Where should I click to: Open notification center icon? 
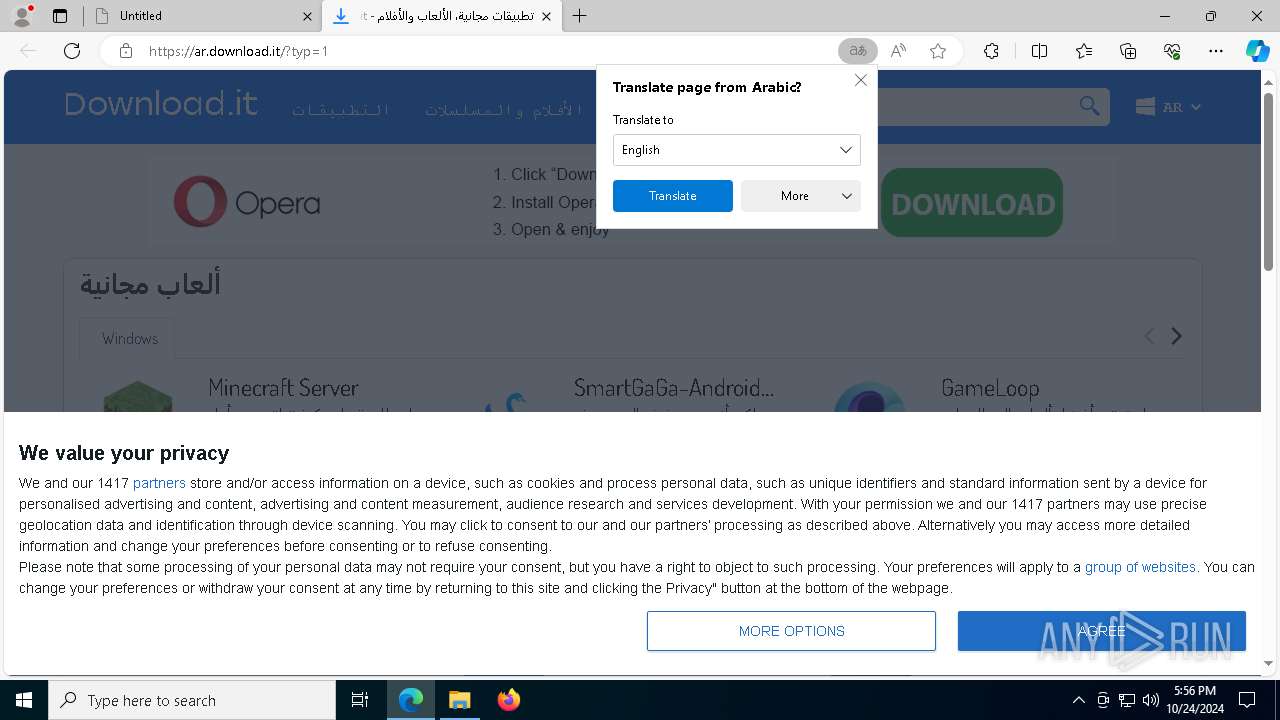(x=1247, y=700)
